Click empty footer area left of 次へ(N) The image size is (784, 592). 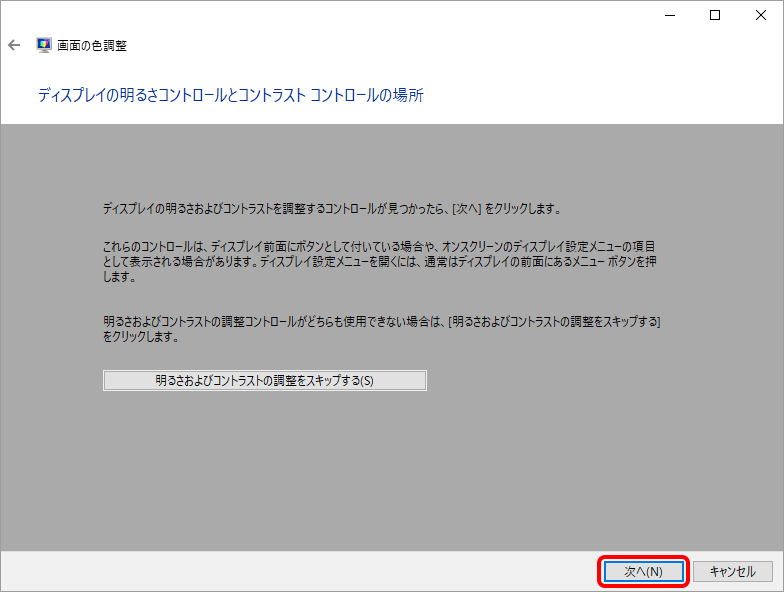pyautogui.click(x=300, y=571)
